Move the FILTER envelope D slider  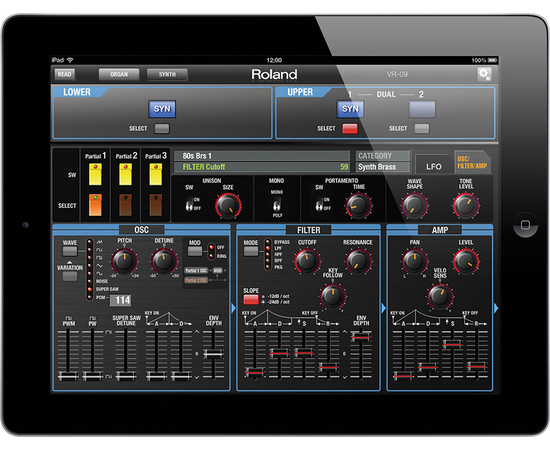[x=280, y=353]
